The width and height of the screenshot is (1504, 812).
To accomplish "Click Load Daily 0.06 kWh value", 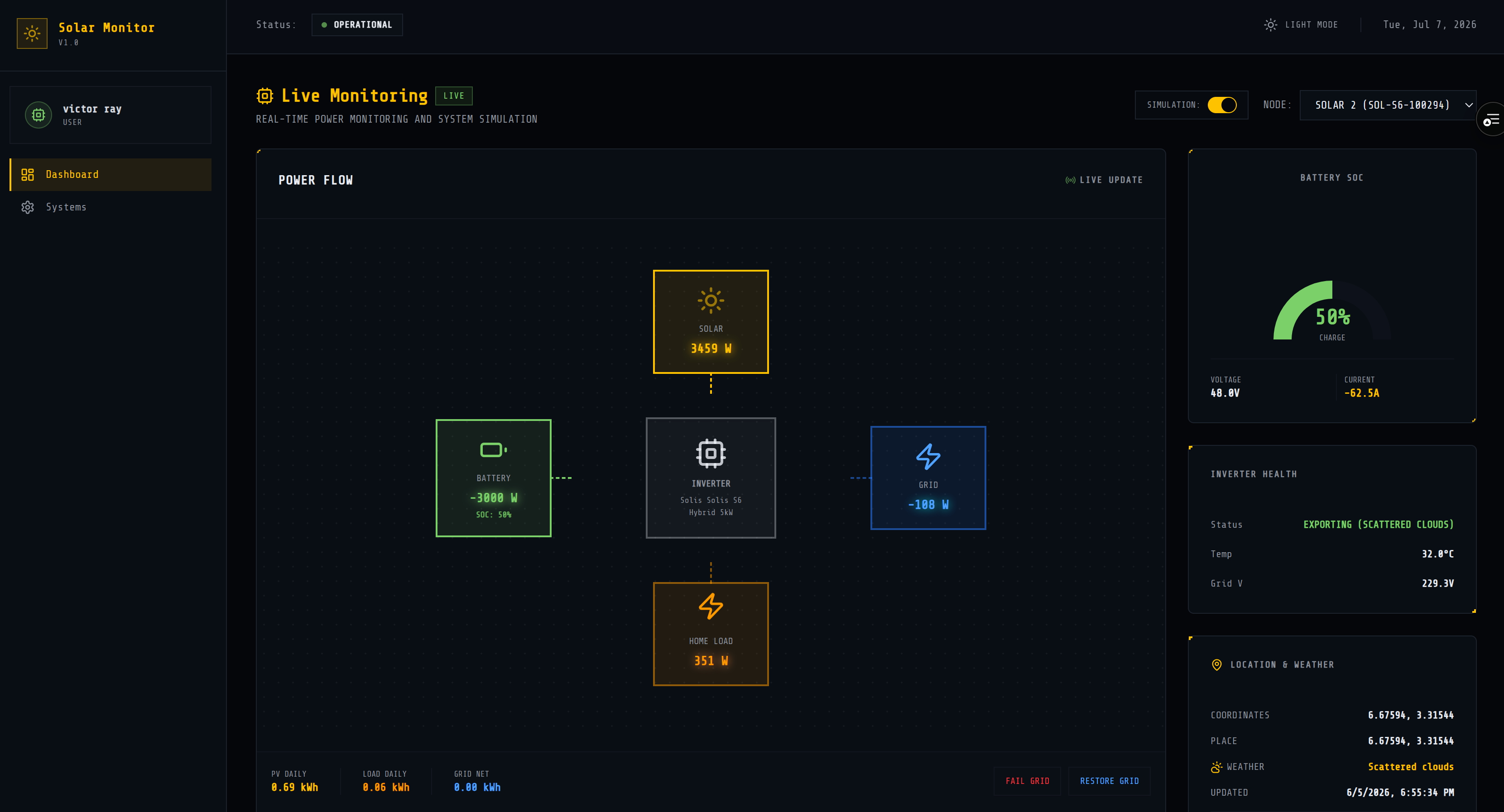I will click(386, 788).
